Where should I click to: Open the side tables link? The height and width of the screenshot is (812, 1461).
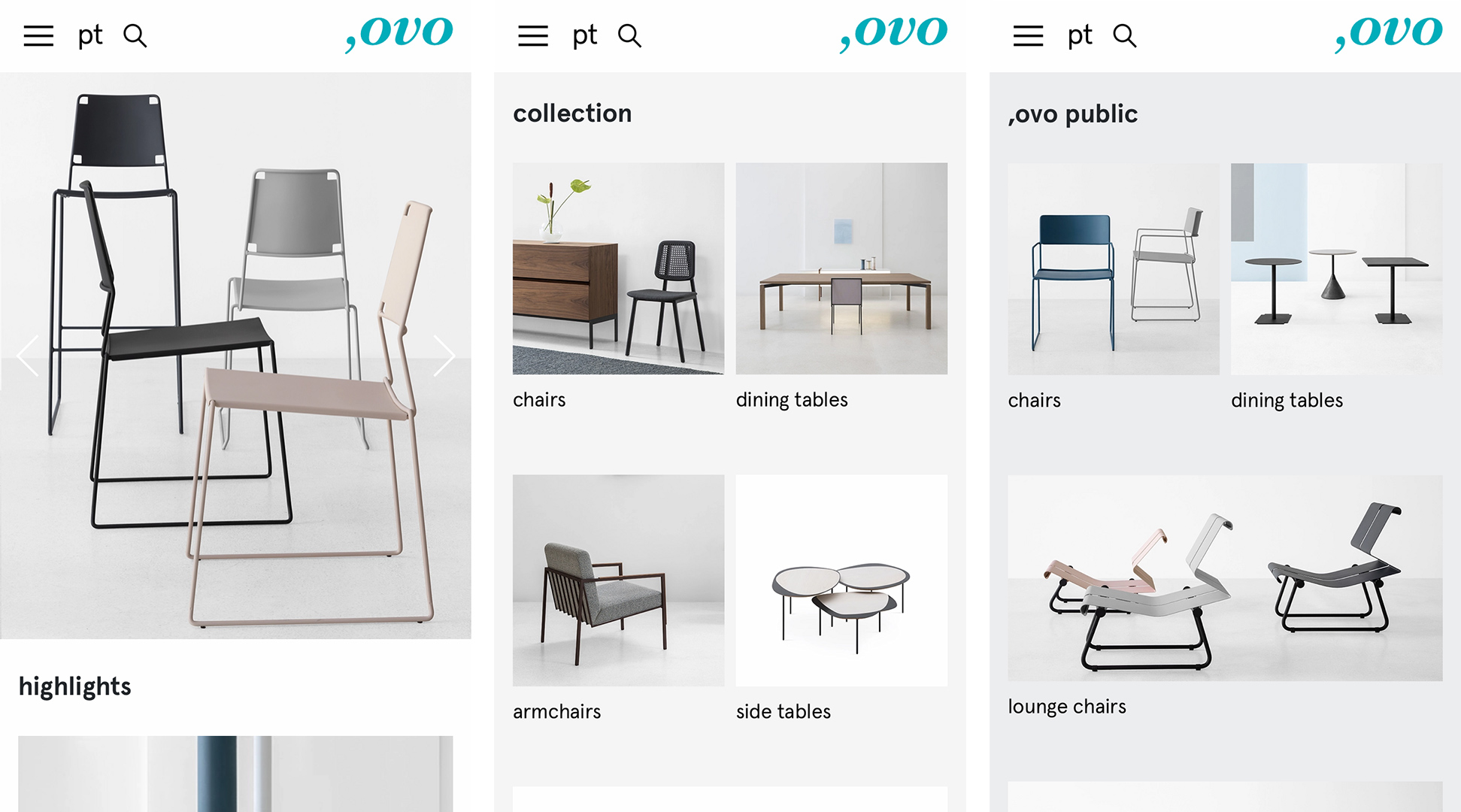point(784,711)
